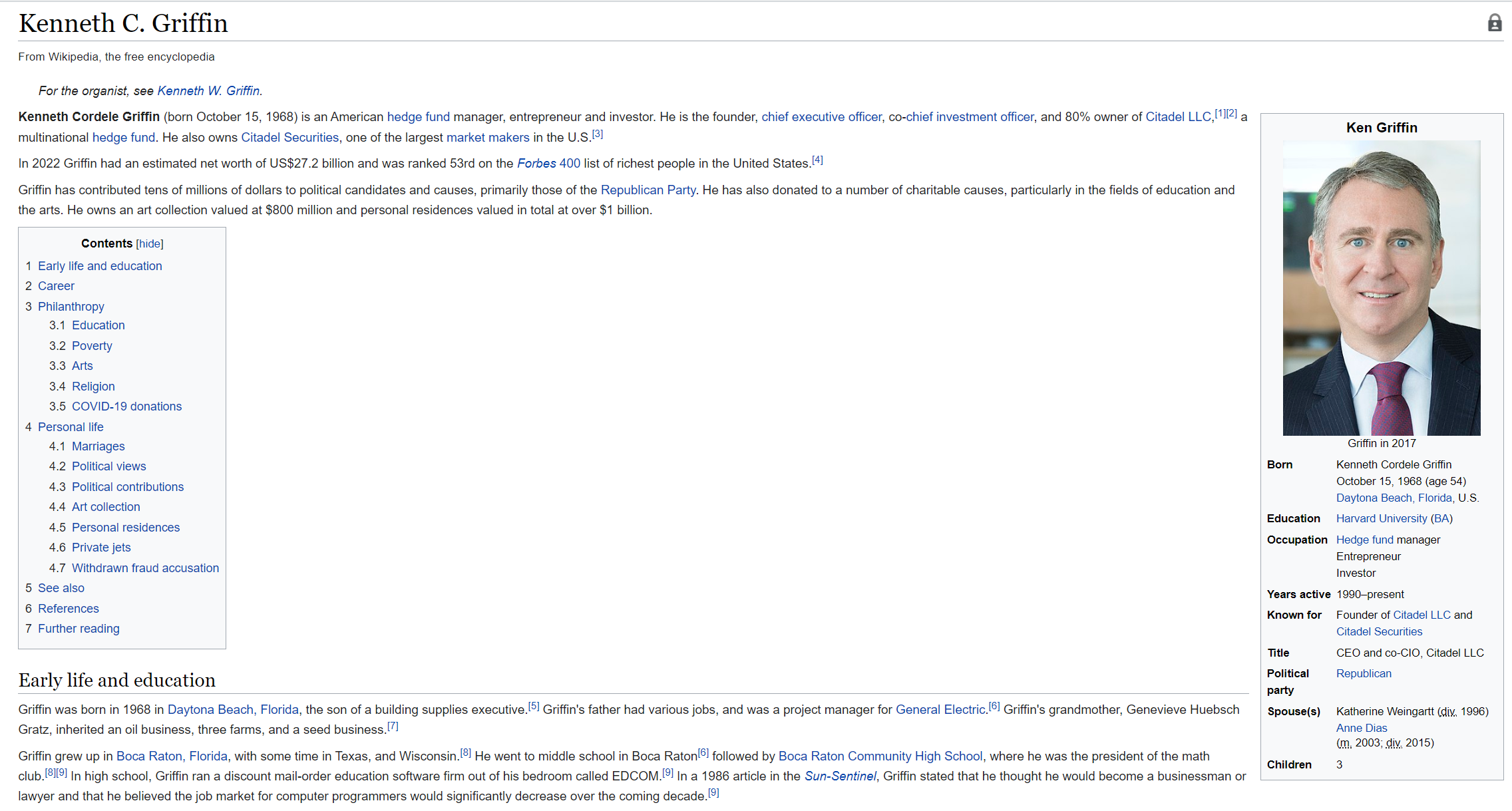Screen dimensions: 1512x811
Task: Follow the Sun-Sentinel link
Action: (x=841, y=776)
